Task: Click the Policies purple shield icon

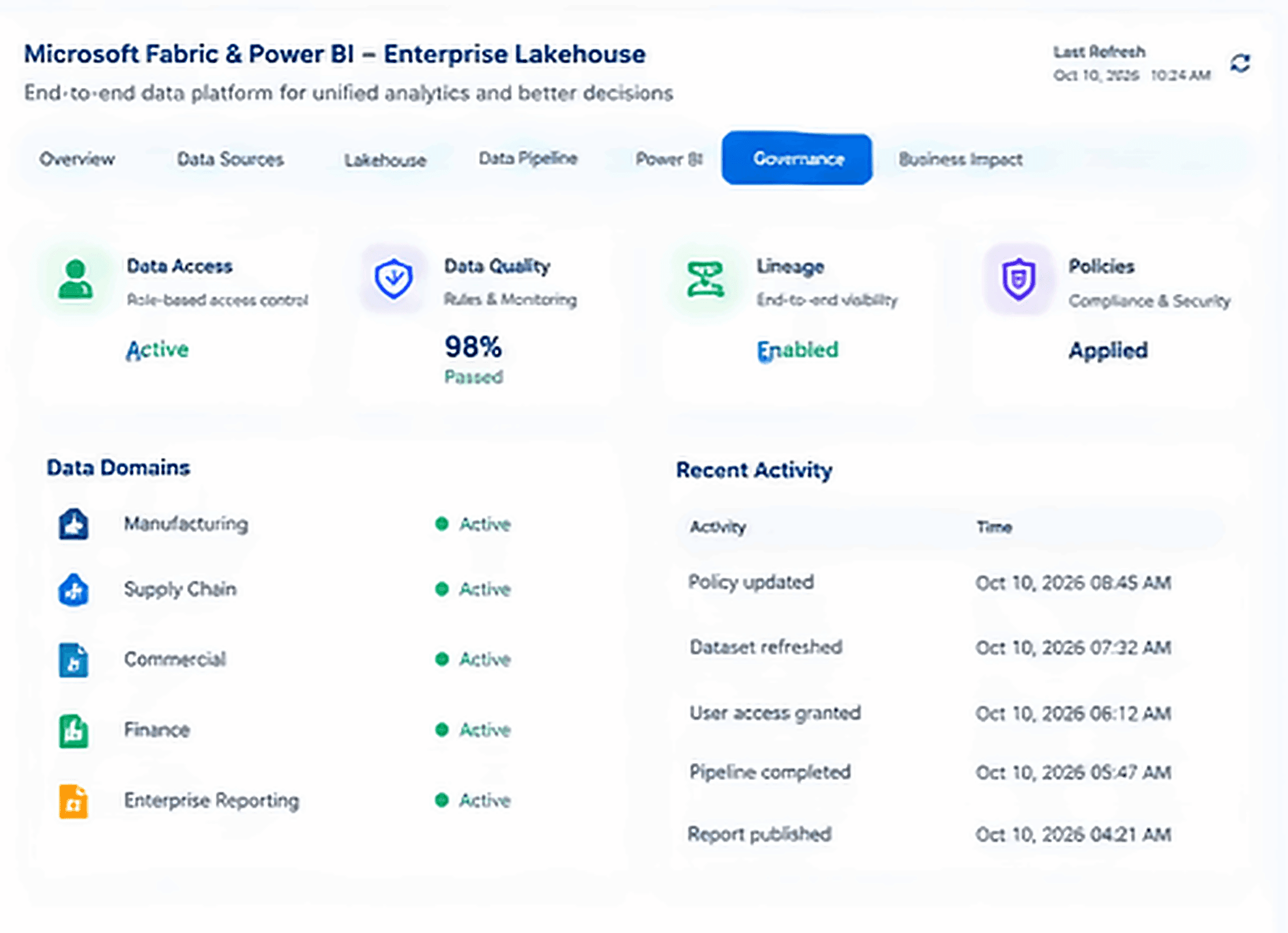Action: pyautogui.click(x=1018, y=279)
